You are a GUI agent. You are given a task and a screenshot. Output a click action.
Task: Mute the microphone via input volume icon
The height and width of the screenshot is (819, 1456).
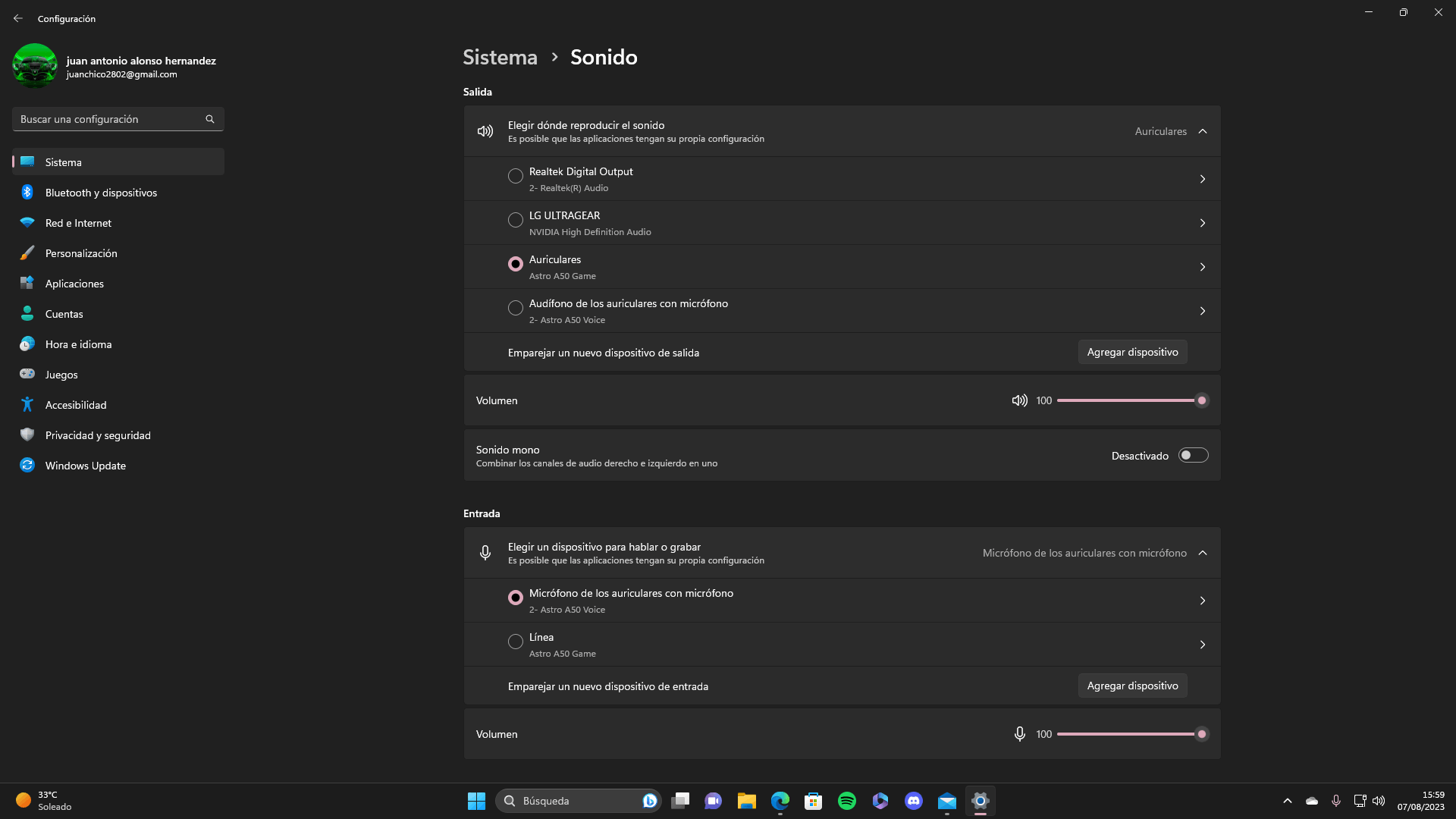pyautogui.click(x=1019, y=734)
